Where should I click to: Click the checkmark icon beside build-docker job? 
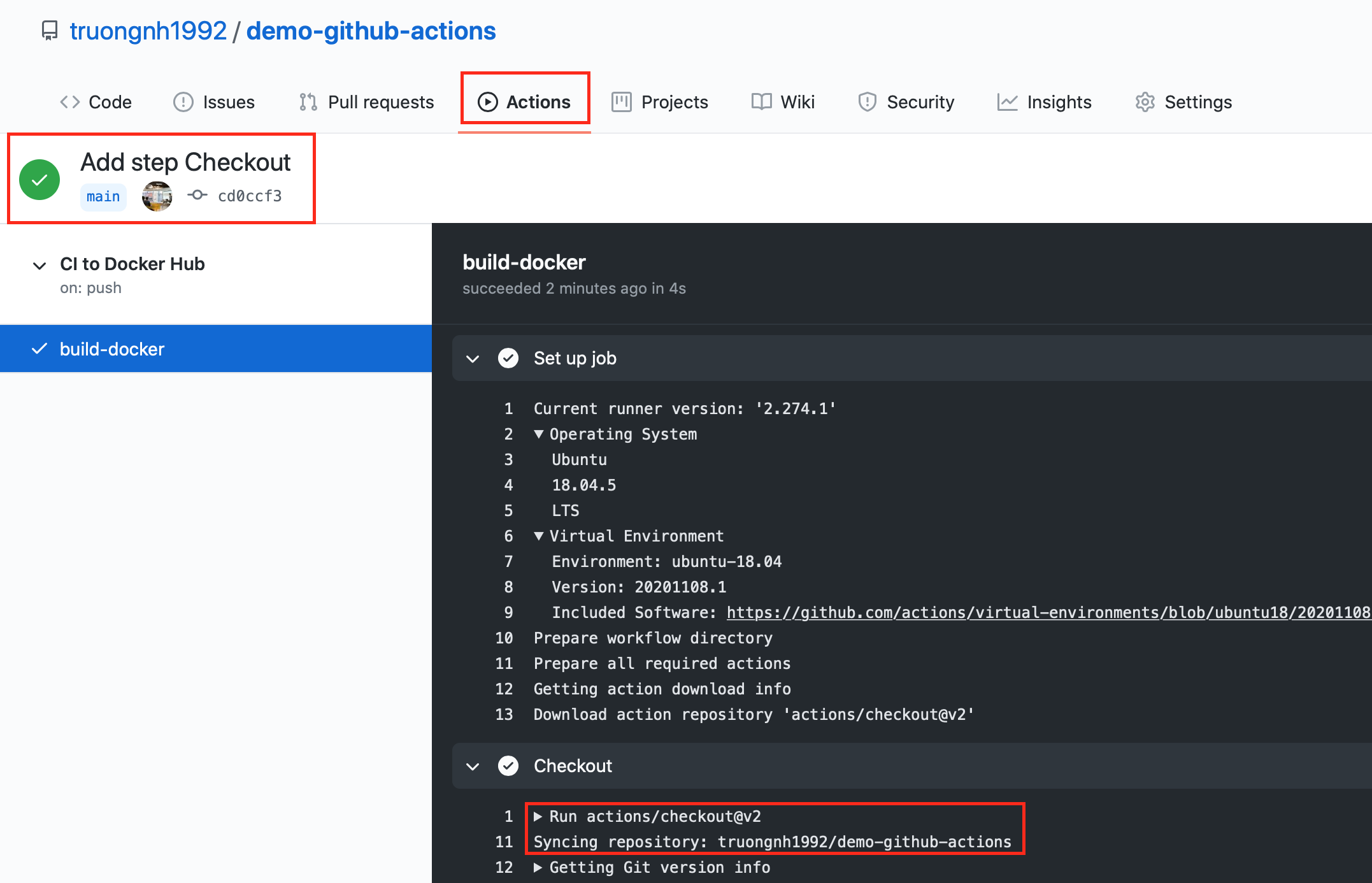click(x=39, y=348)
